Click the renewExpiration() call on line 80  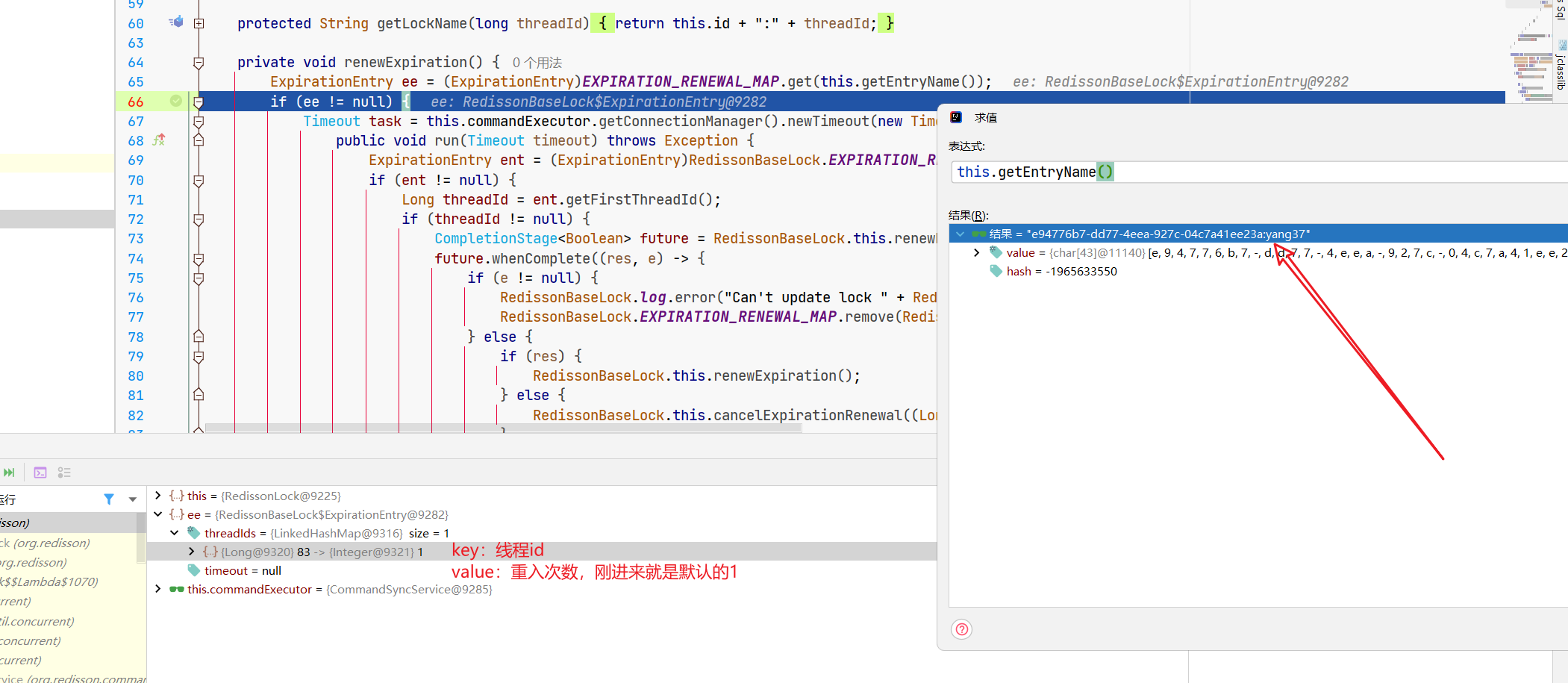pos(782,375)
